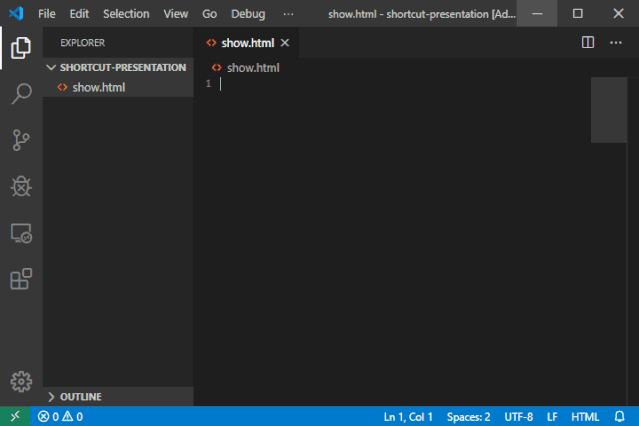Open the Selection menu
The height and width of the screenshot is (426, 639).
[x=126, y=14]
